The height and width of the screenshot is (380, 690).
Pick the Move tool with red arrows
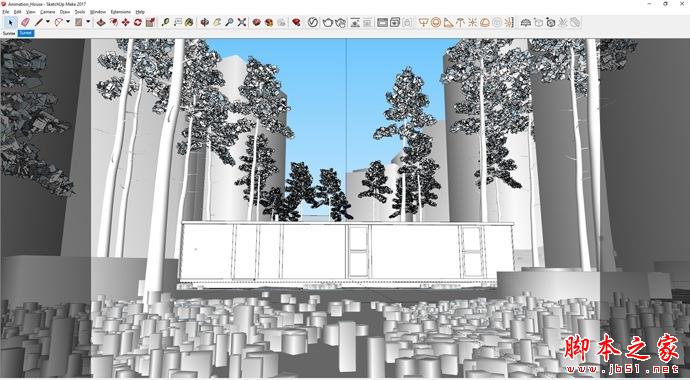tap(125, 22)
